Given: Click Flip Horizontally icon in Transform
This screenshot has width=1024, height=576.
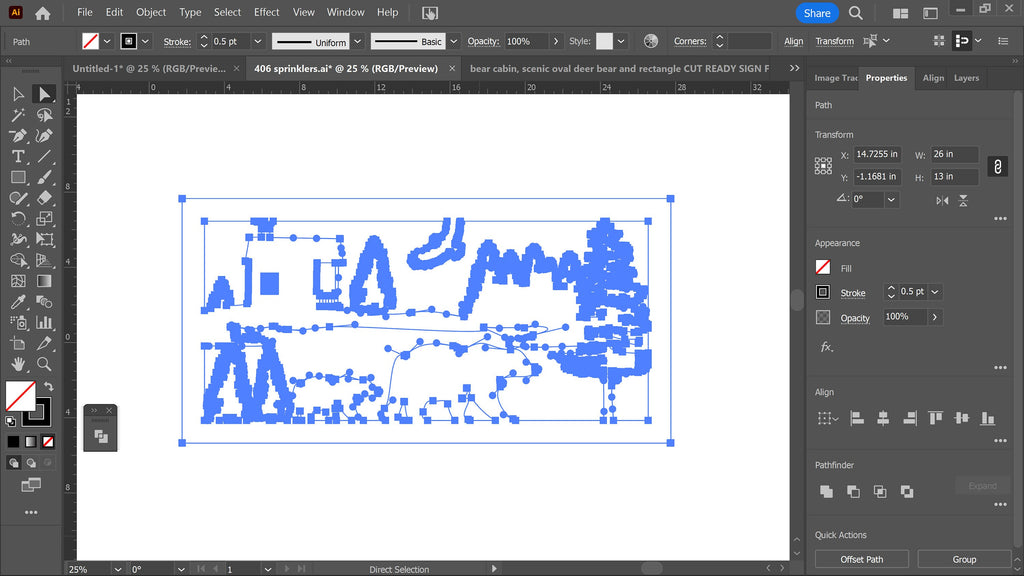Looking at the screenshot, I should pos(942,200).
